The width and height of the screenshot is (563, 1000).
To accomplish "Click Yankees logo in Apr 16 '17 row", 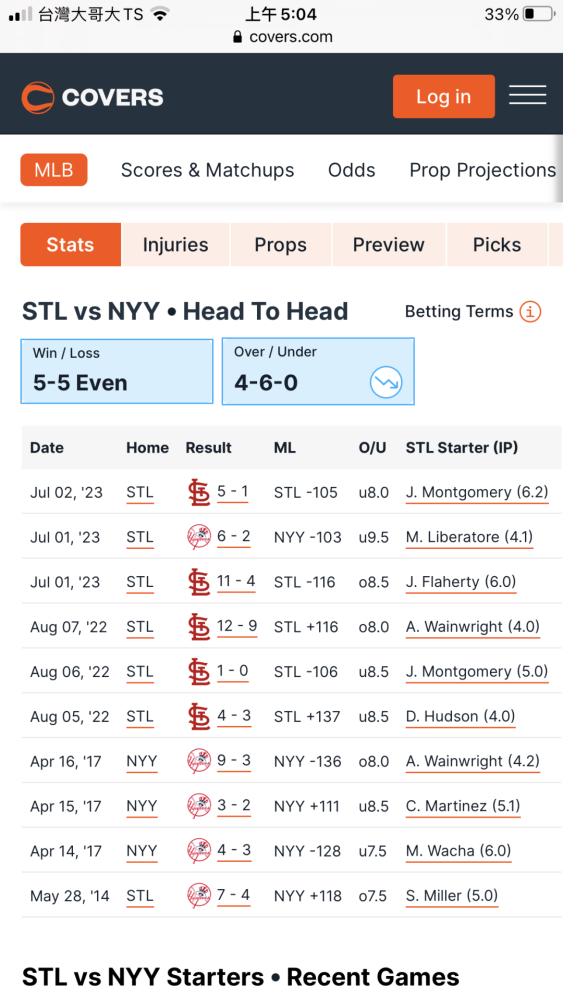I will tap(199, 761).
